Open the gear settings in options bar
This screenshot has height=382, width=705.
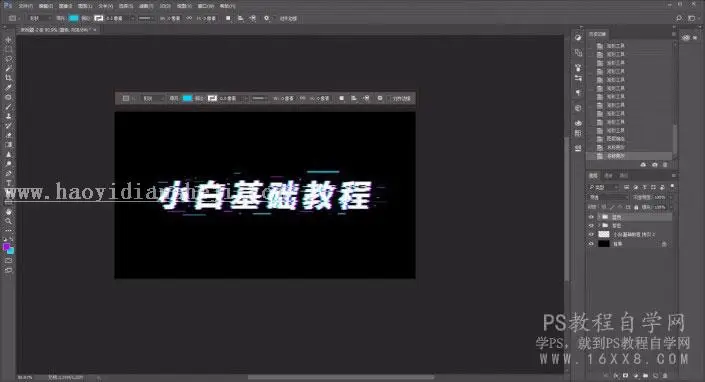coord(267,18)
